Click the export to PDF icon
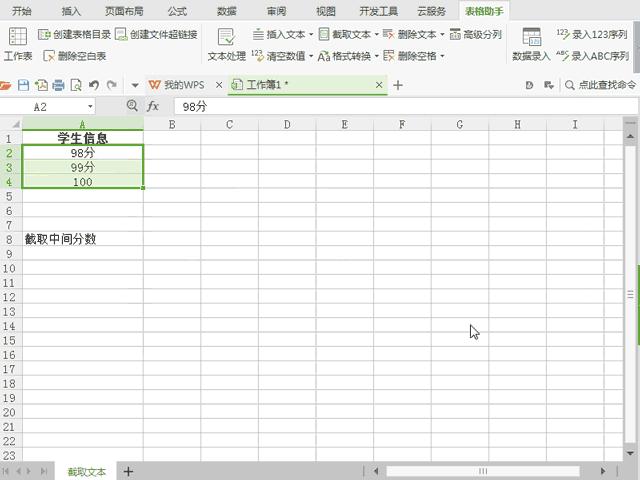640x480 pixels. (x=41, y=85)
